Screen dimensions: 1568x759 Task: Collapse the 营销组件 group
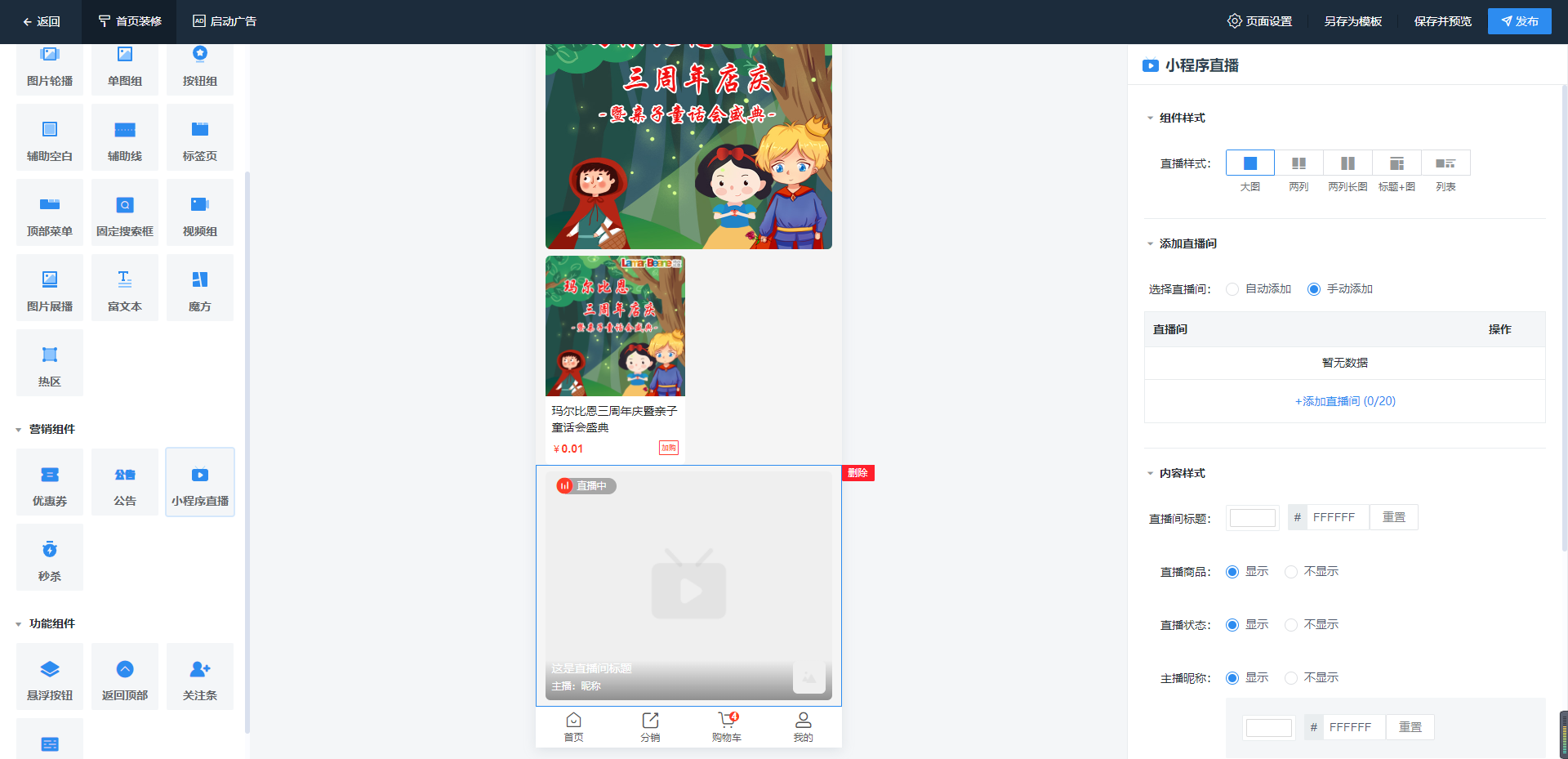[45, 430]
